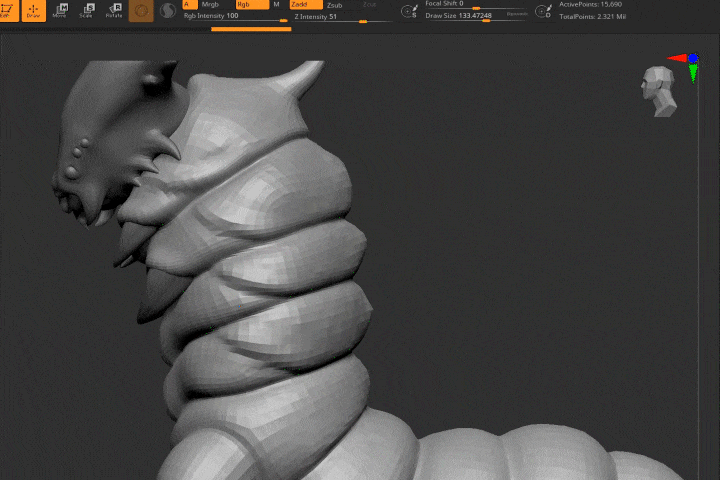
Task: Click the blue axis dot on gizmo
Action: 693,58
